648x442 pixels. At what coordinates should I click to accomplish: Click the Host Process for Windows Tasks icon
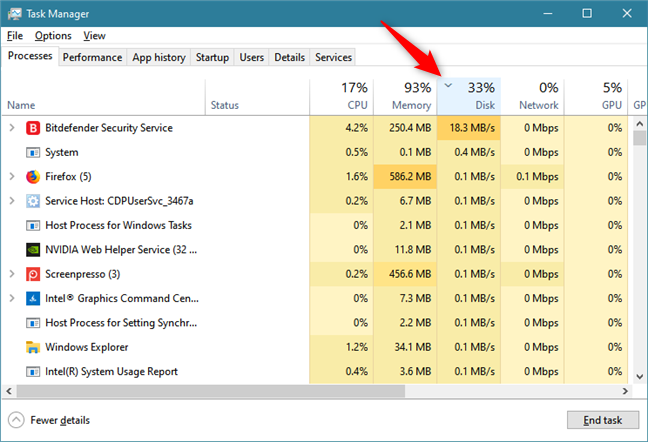click(x=33, y=226)
